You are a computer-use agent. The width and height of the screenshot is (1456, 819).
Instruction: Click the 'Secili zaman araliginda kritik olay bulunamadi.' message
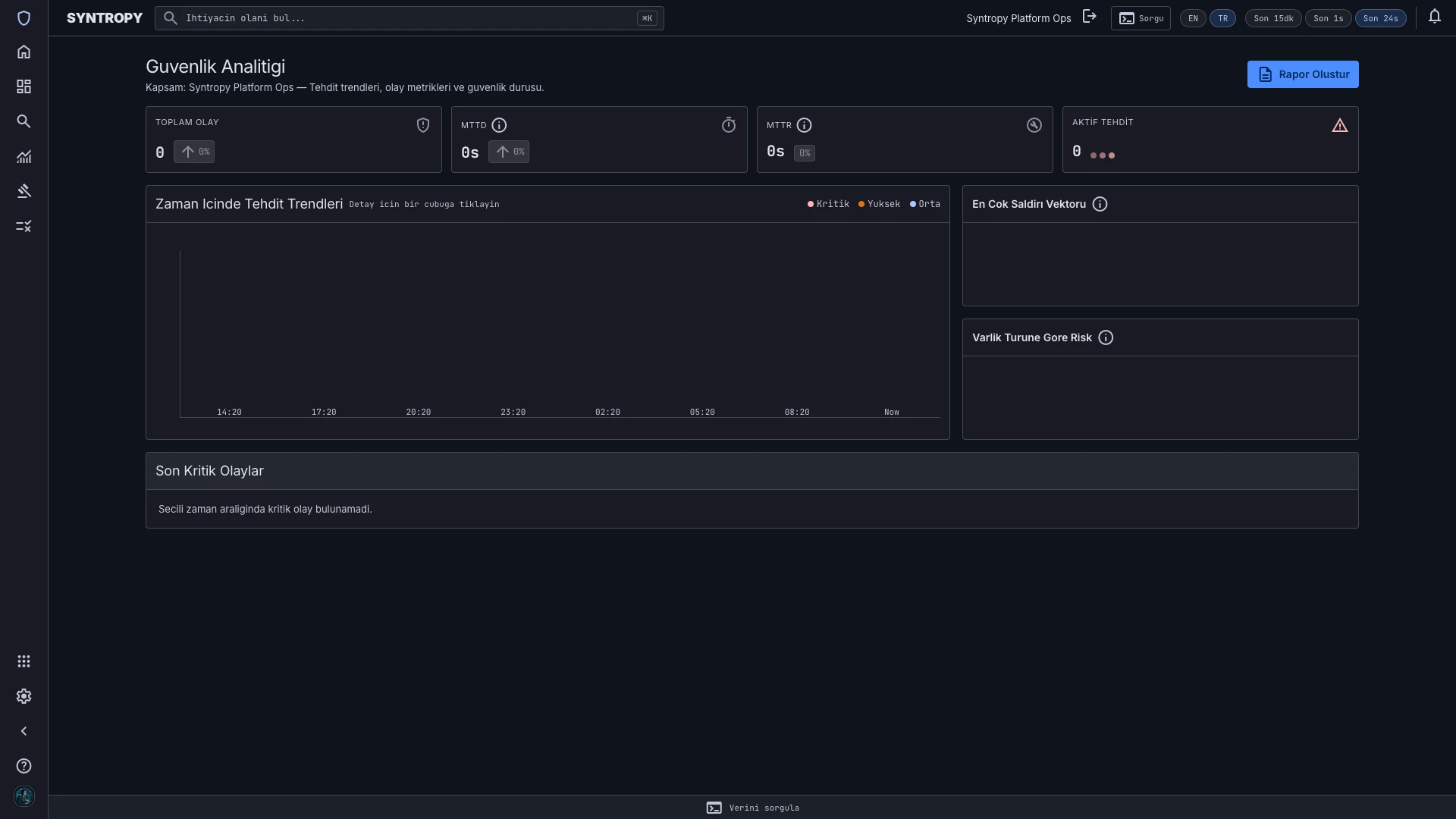coord(265,509)
